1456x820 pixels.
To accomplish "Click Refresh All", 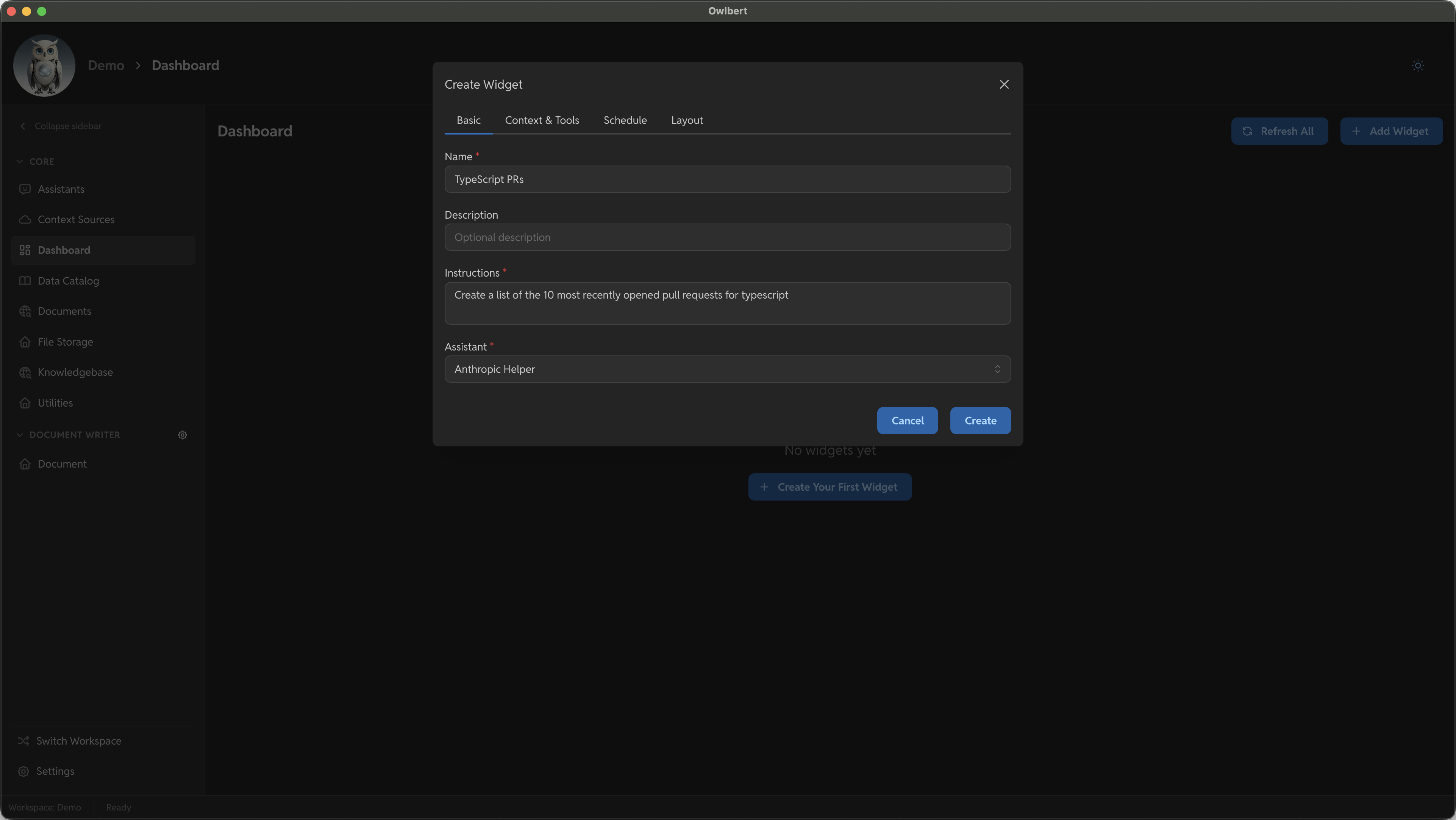I will click(1279, 131).
